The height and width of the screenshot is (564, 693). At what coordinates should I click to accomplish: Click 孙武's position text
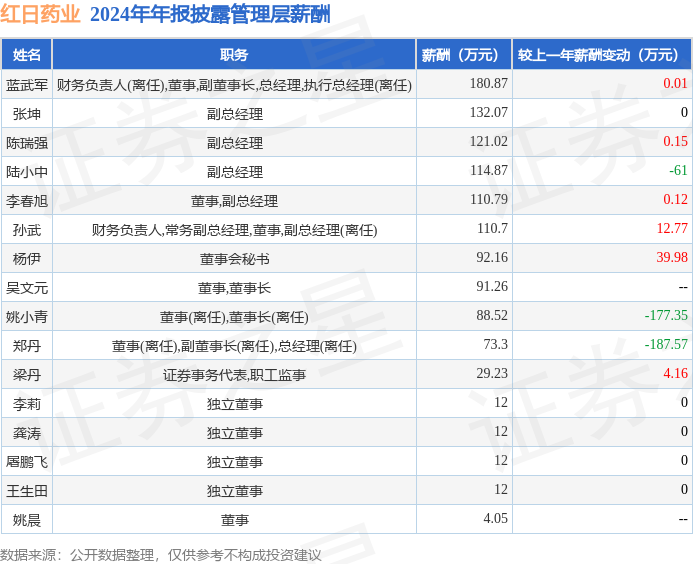[x=234, y=230]
